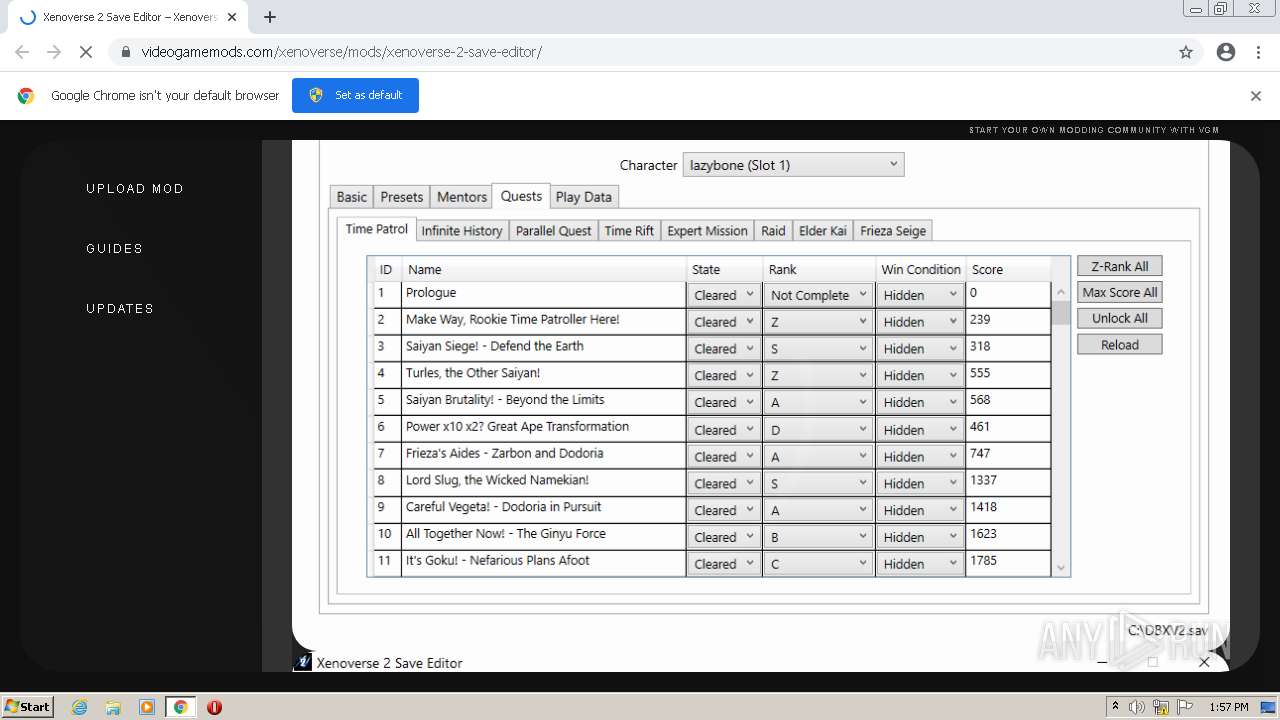Open the Character slot dropdown
Screen dimensions: 1280x720
click(793, 165)
